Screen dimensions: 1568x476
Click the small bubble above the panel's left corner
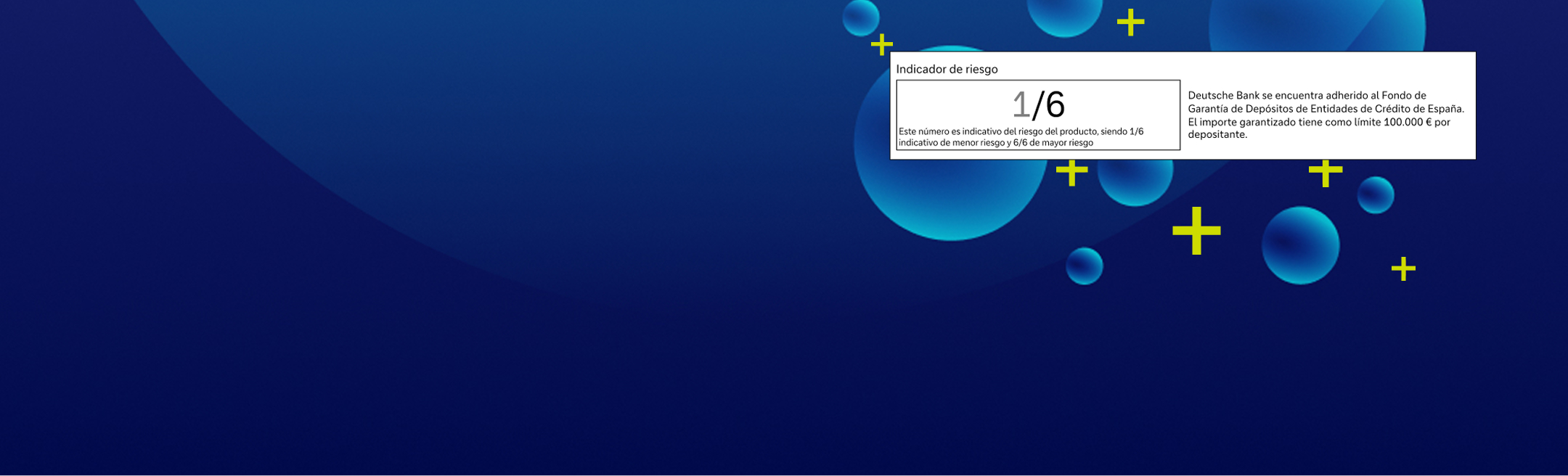point(861,18)
